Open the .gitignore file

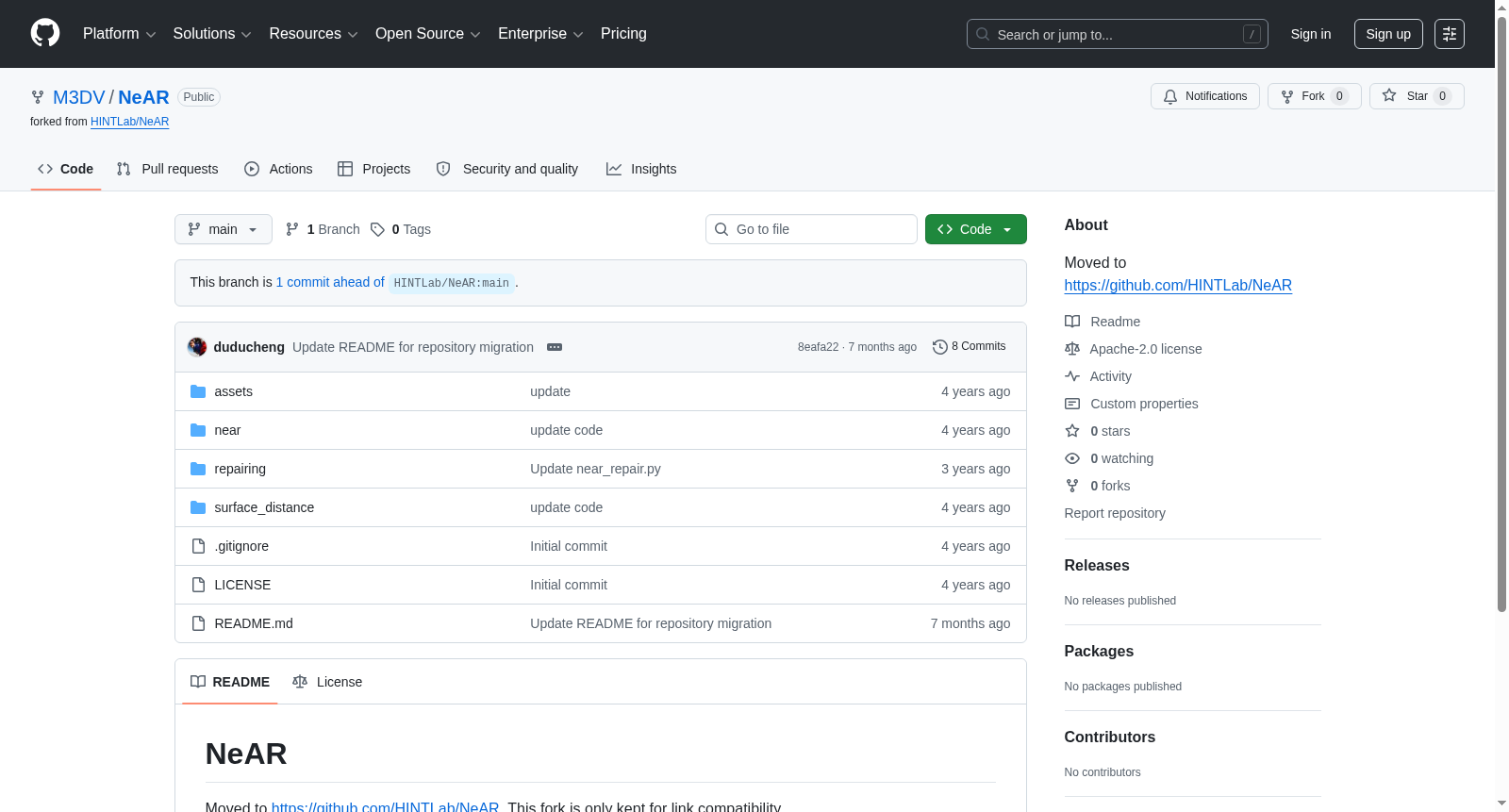point(241,546)
